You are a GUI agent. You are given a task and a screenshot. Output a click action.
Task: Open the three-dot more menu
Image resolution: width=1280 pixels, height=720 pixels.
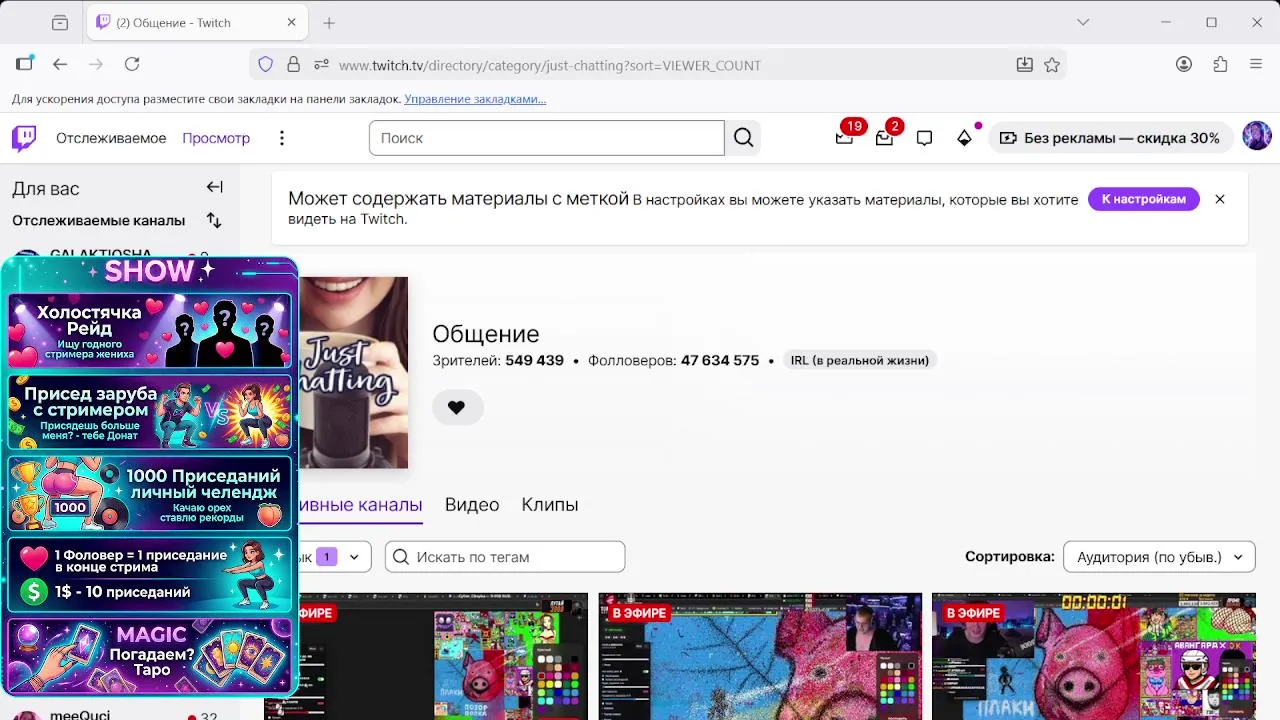282,138
